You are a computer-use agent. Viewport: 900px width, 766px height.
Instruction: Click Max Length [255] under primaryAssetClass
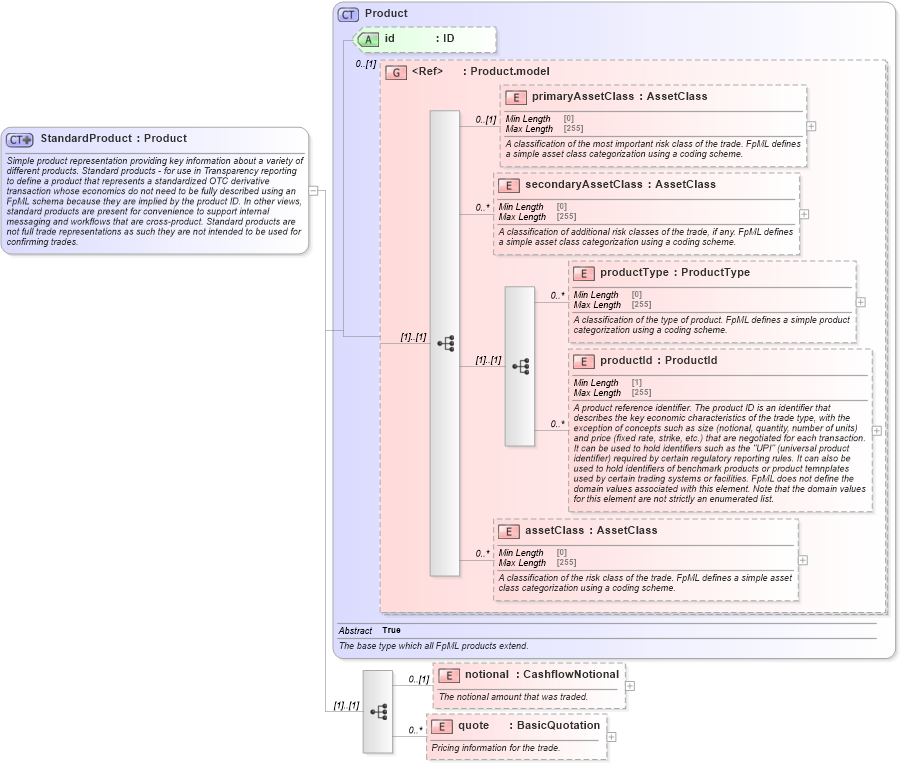point(544,129)
